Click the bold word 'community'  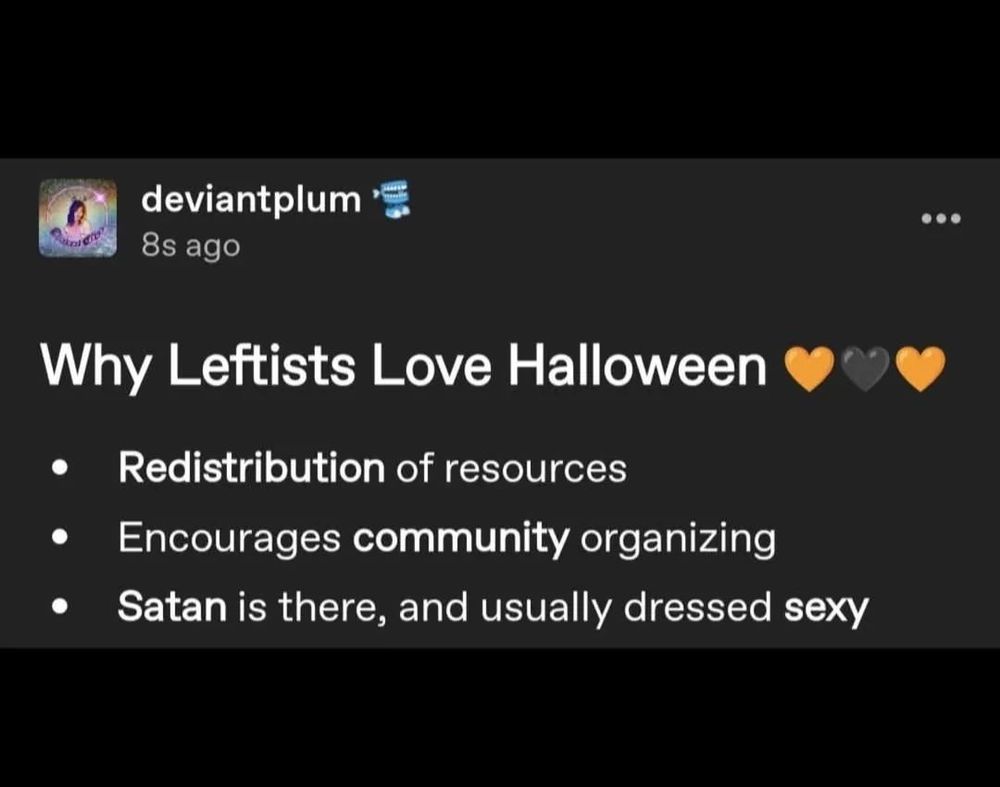point(461,538)
